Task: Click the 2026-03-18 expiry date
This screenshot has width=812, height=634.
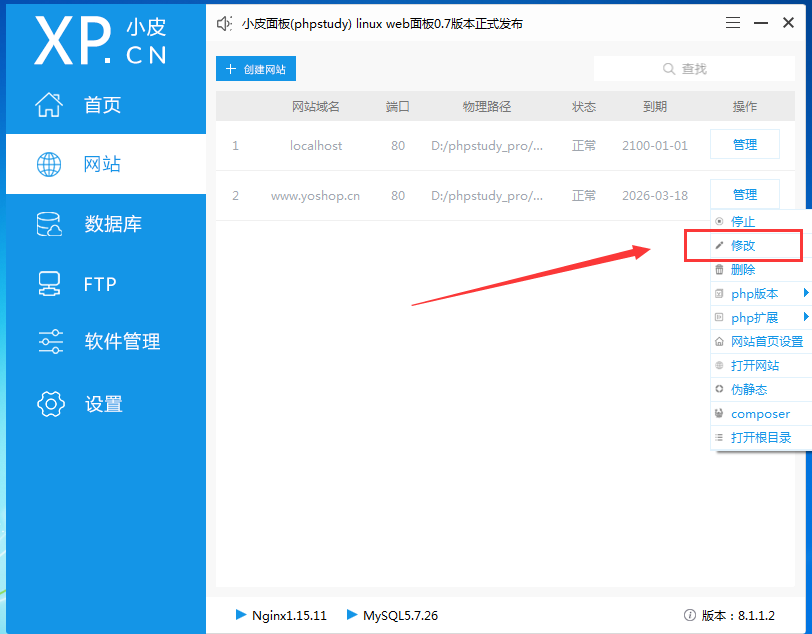Action: coord(655,196)
